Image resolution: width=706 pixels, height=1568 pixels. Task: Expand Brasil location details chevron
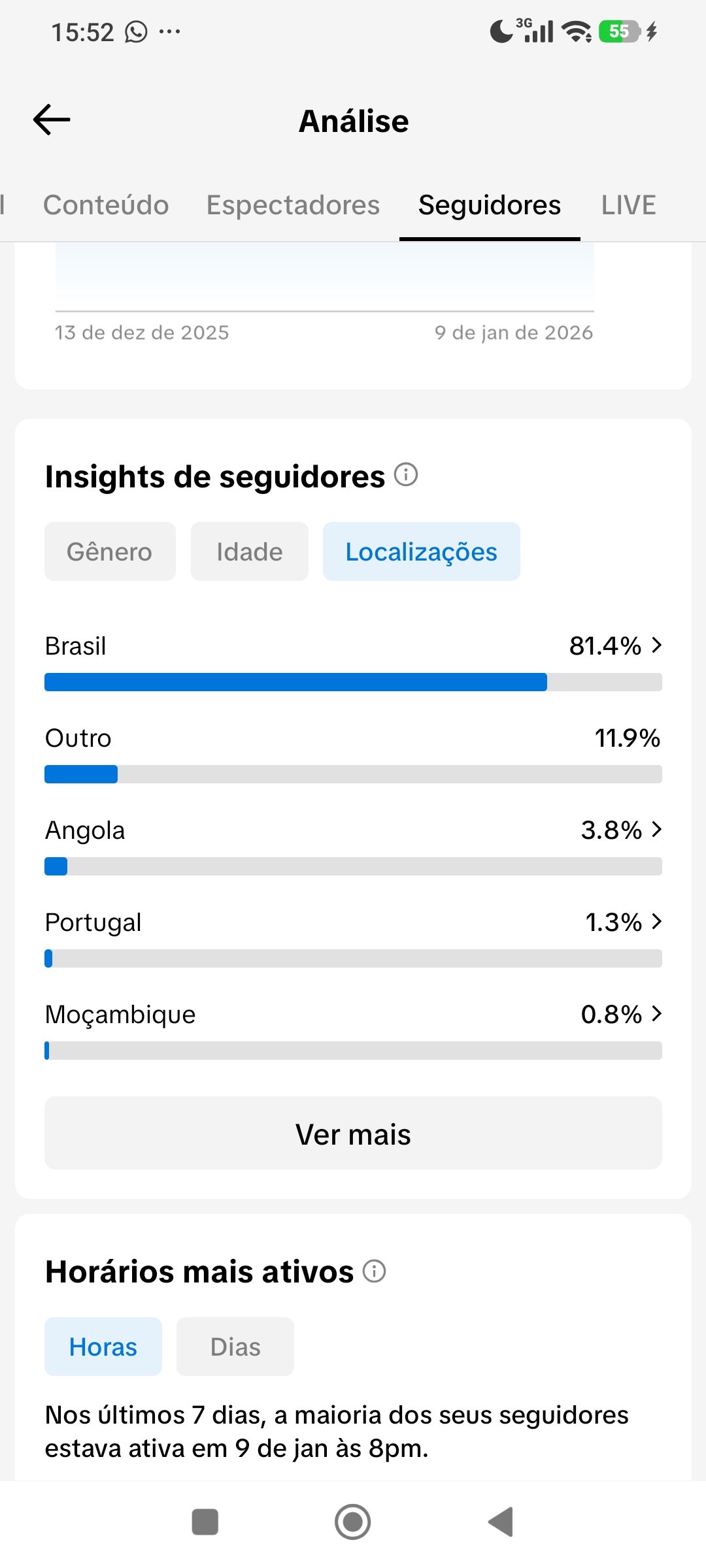coord(657,645)
